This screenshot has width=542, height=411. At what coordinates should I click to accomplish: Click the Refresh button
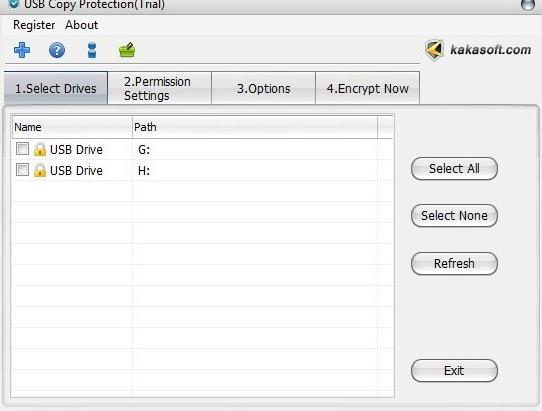coord(454,263)
